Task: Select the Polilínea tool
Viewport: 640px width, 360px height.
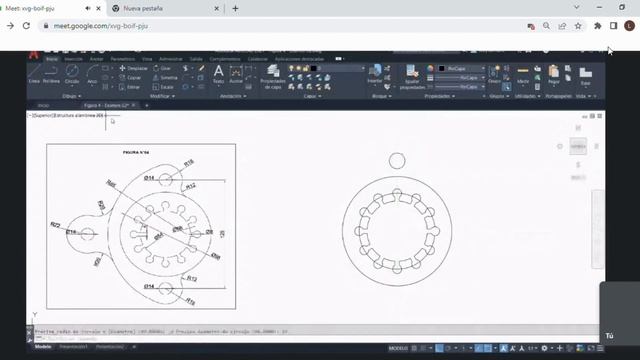Action: (x=51, y=74)
